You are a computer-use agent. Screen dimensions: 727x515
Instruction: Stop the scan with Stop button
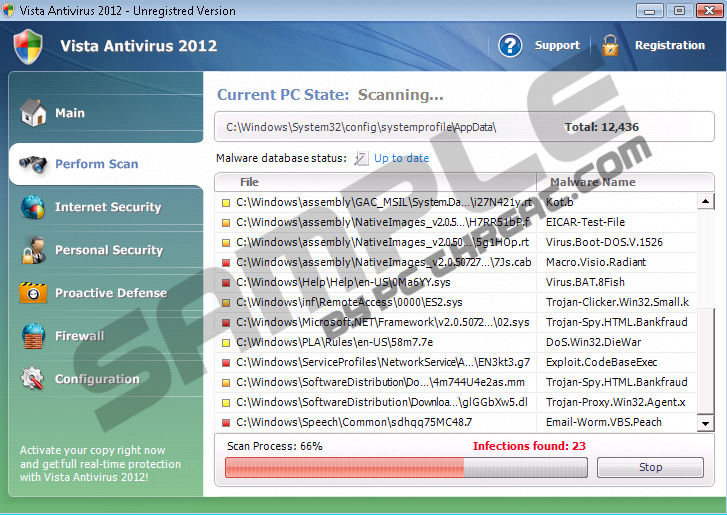(x=650, y=467)
